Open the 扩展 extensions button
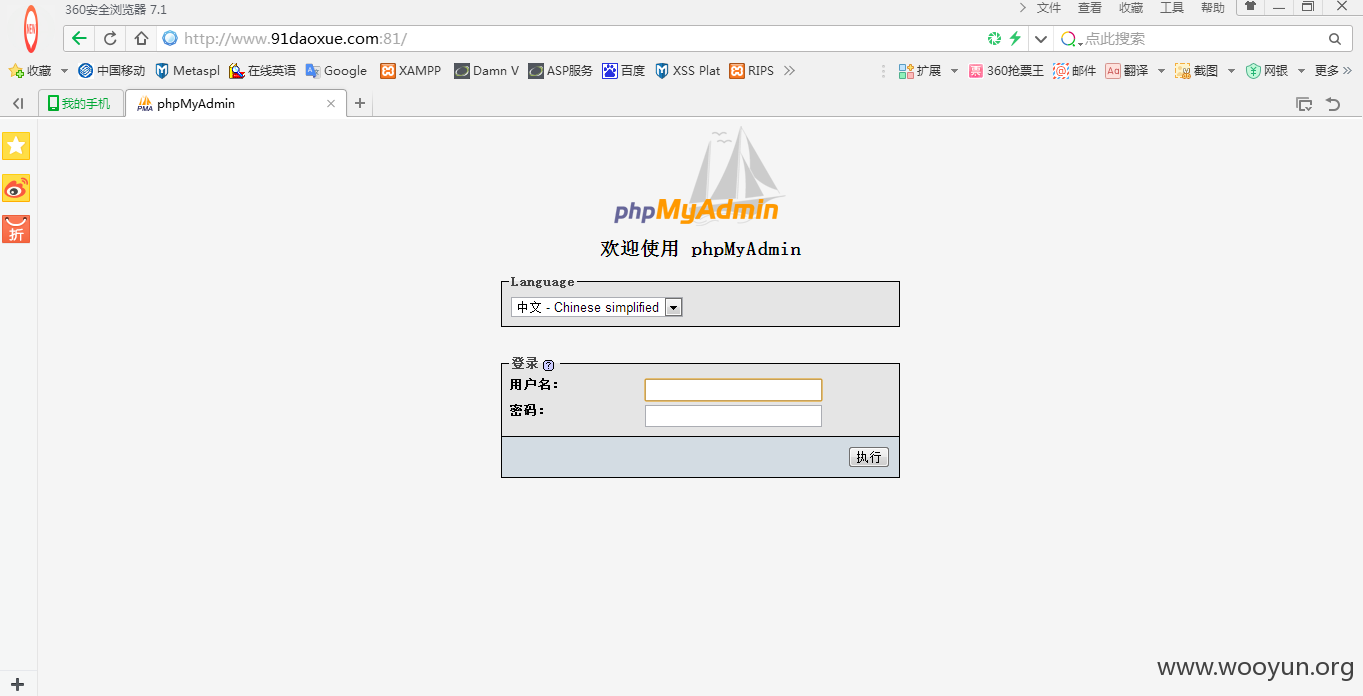 click(x=920, y=71)
